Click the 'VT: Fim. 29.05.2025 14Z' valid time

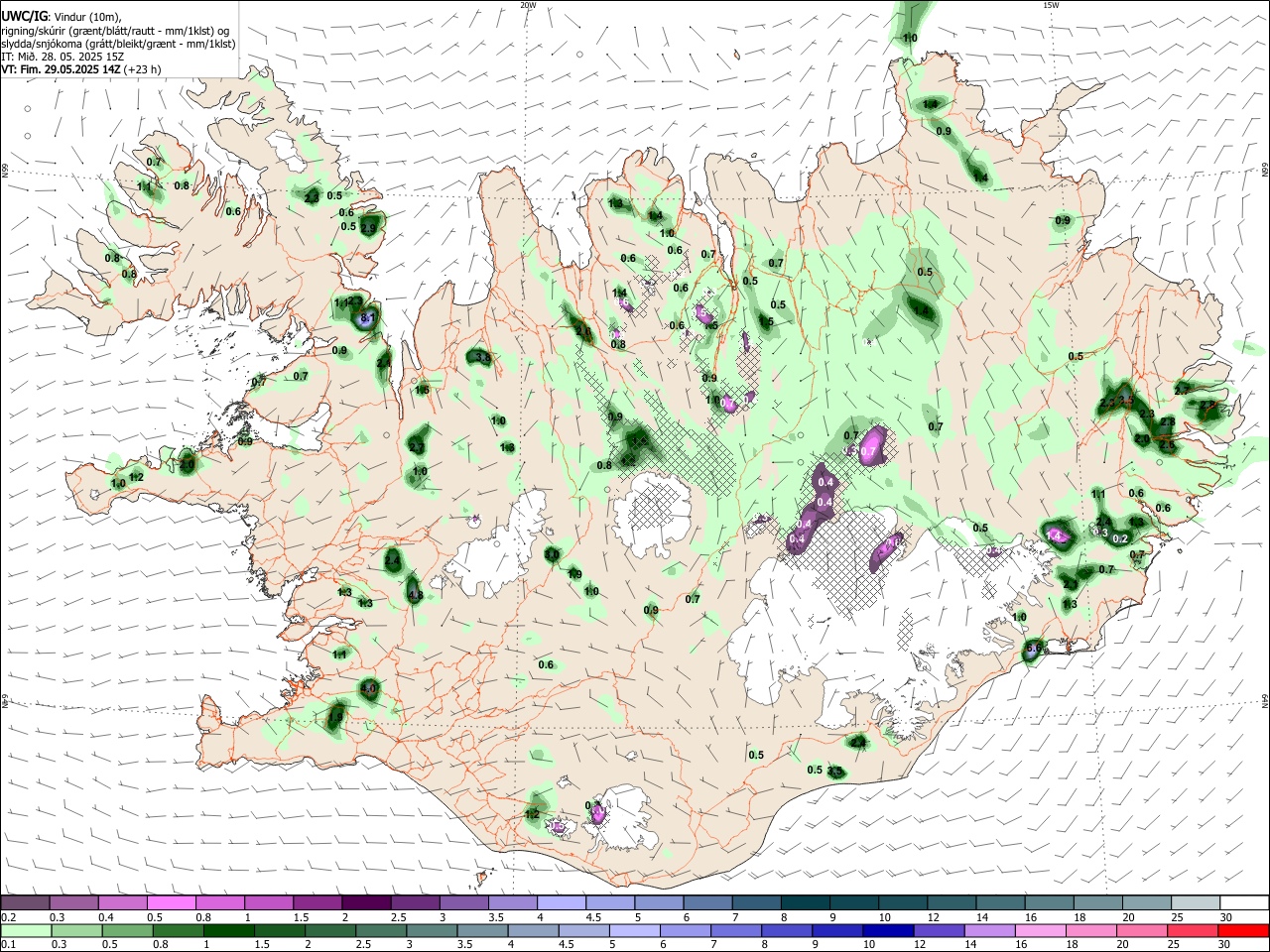click(61, 69)
